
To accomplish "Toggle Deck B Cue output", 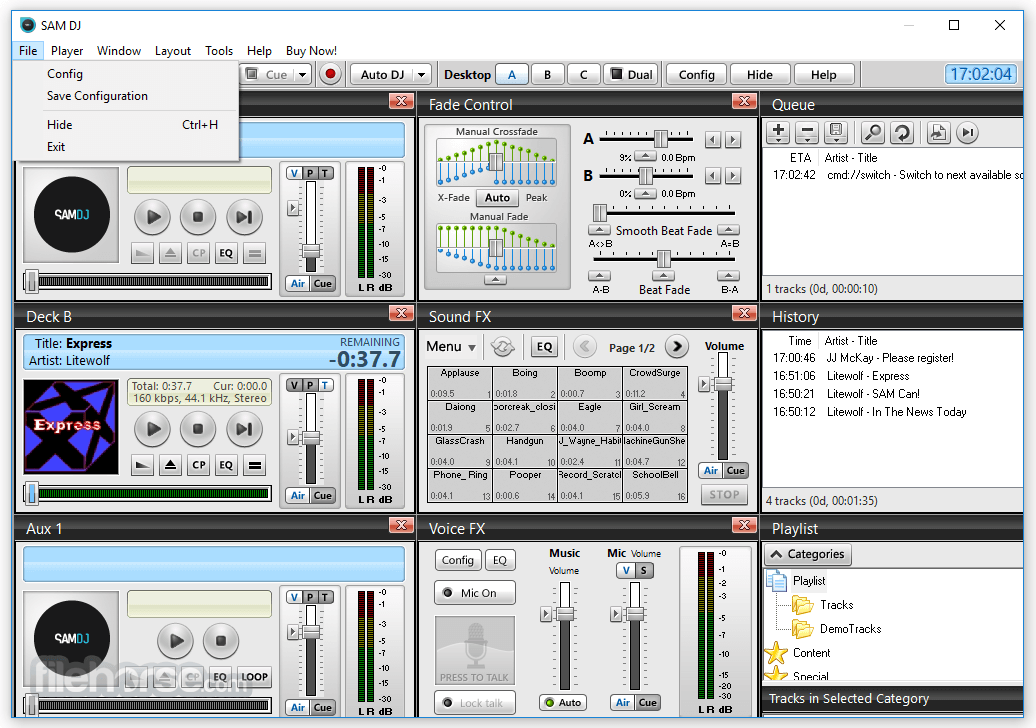I will [322, 495].
